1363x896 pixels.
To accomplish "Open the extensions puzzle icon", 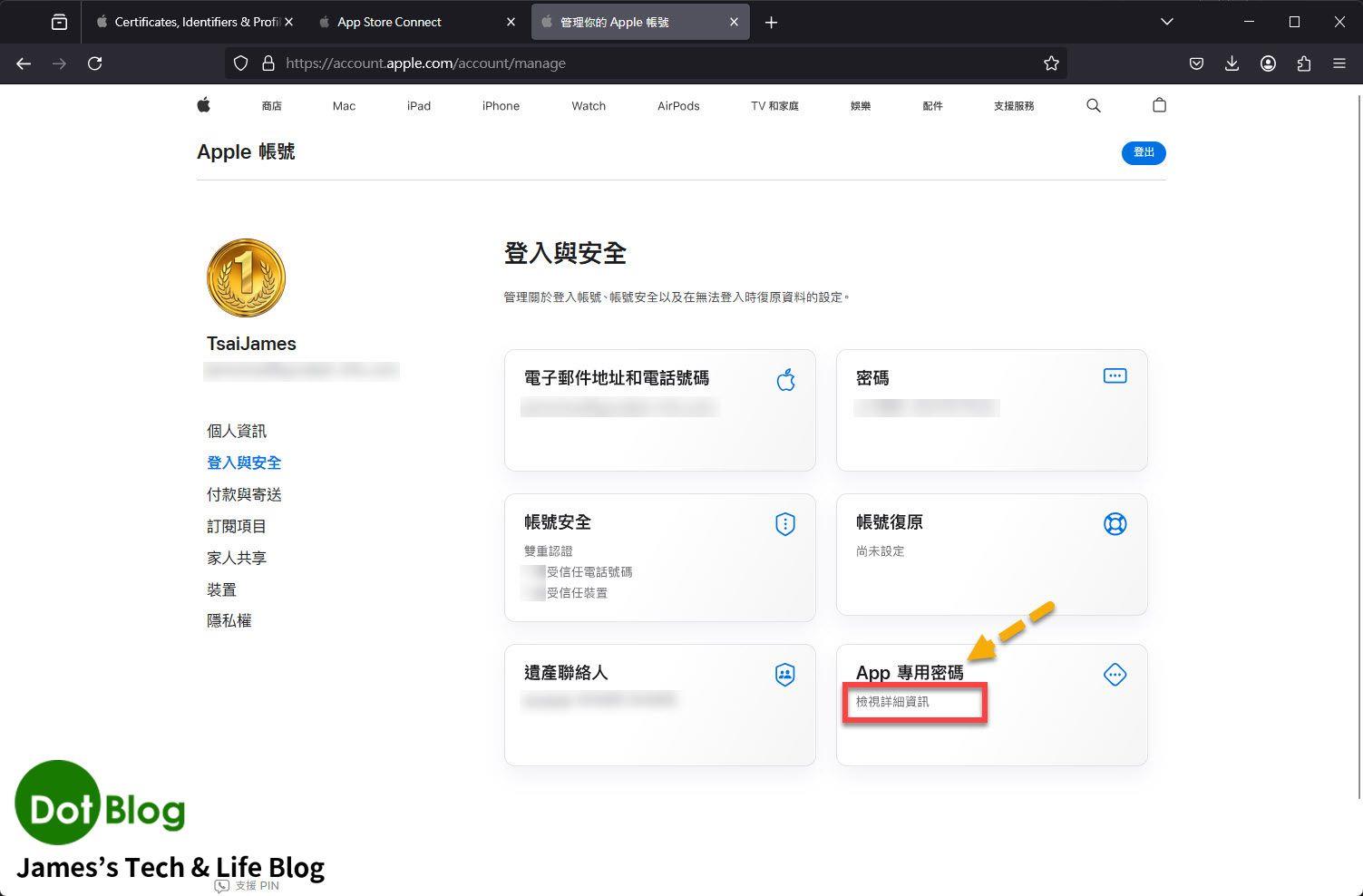I will tap(1303, 63).
